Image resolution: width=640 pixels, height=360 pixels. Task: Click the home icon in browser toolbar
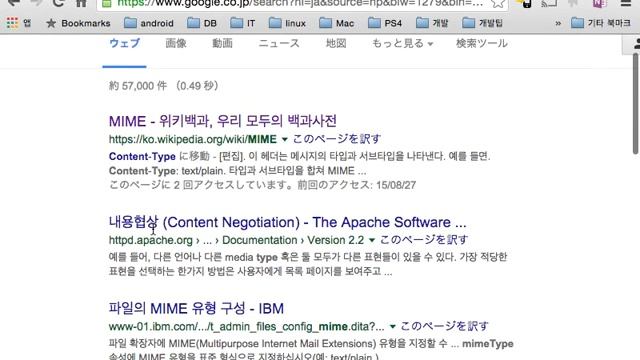coord(81,2)
